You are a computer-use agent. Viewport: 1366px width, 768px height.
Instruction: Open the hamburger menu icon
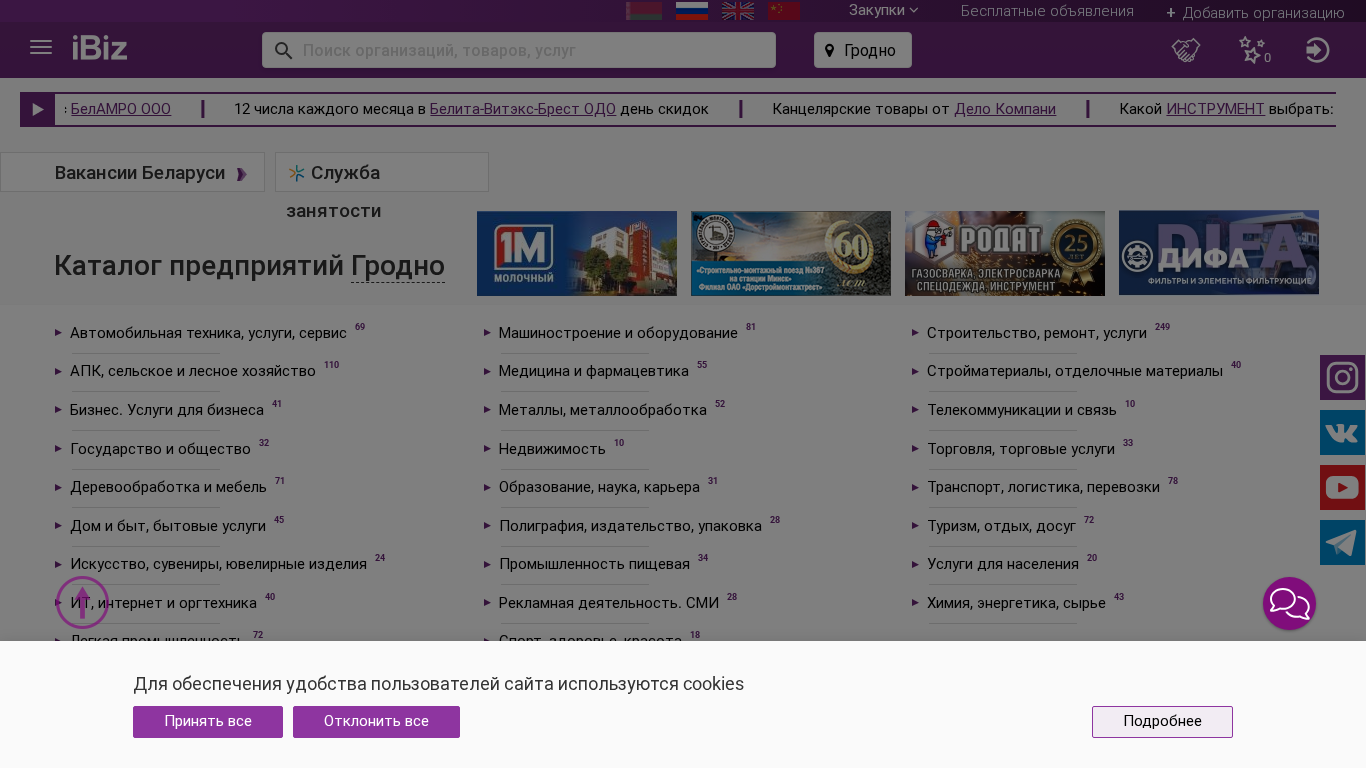pos(41,48)
